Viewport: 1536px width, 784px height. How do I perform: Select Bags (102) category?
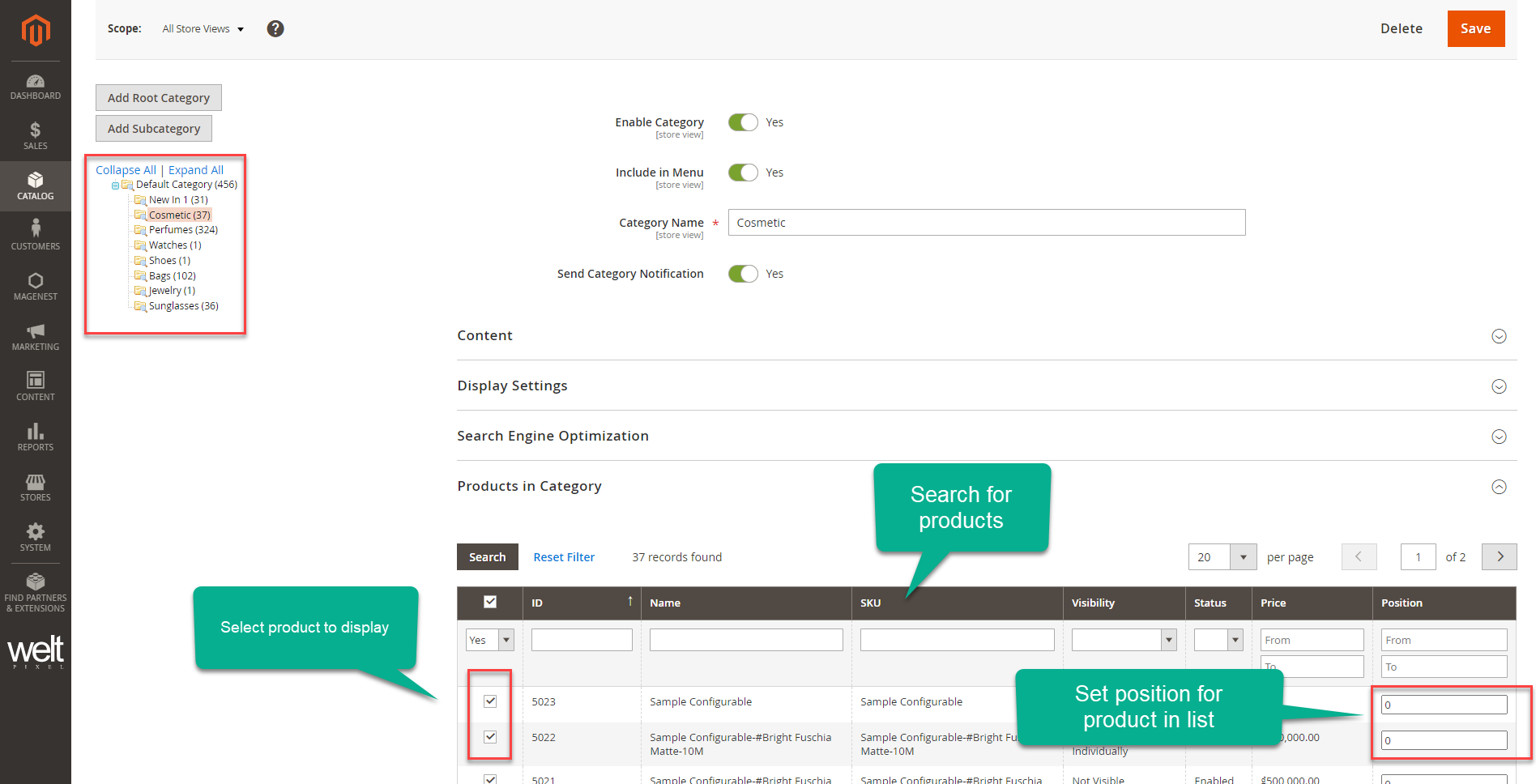click(x=172, y=276)
